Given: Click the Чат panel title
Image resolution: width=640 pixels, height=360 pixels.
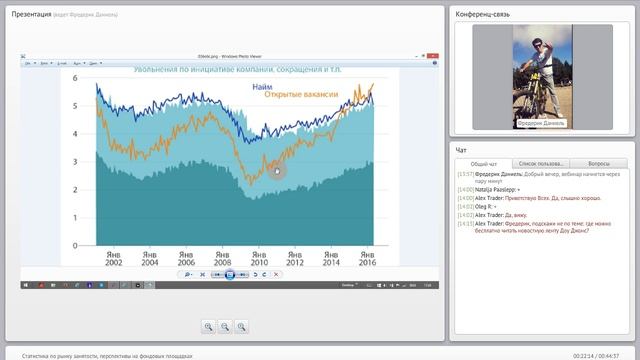Looking at the screenshot, I should point(461,150).
